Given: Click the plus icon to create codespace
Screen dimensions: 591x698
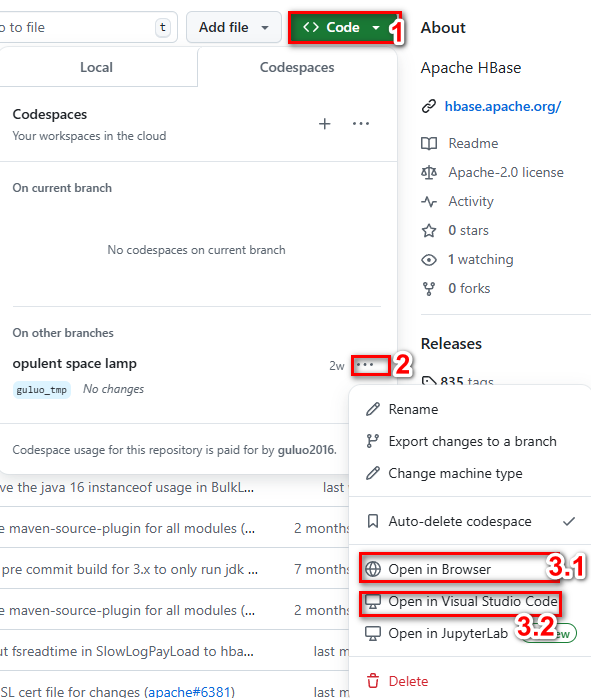Looking at the screenshot, I should [324, 124].
